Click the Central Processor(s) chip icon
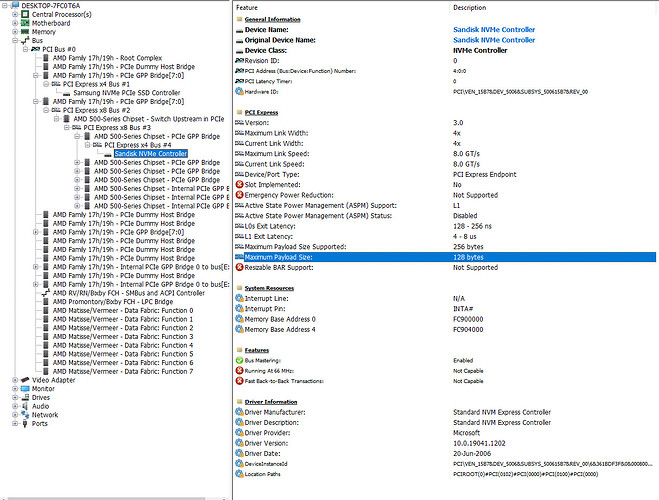 (x=25, y=14)
